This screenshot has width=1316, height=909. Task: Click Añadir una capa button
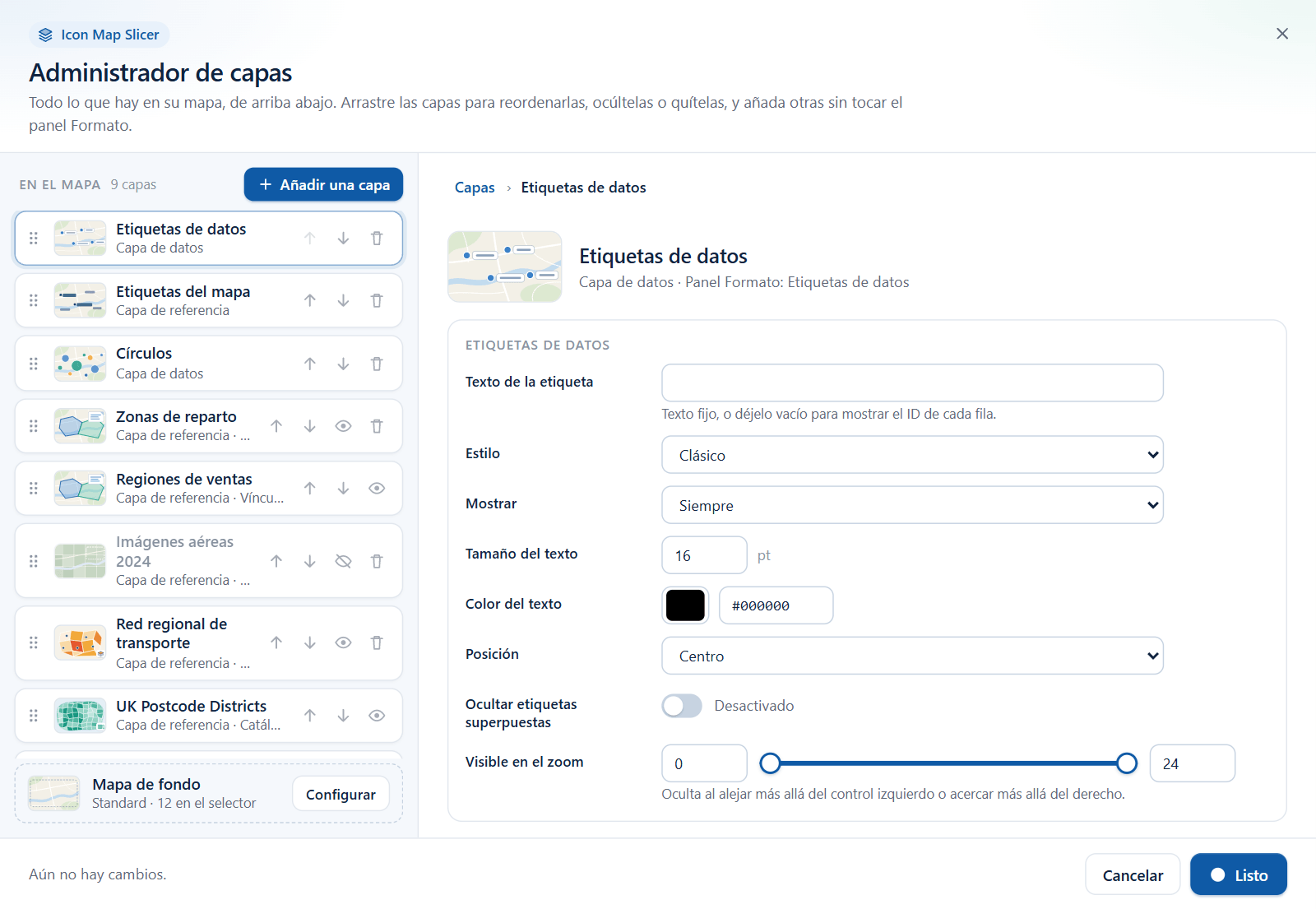click(323, 184)
